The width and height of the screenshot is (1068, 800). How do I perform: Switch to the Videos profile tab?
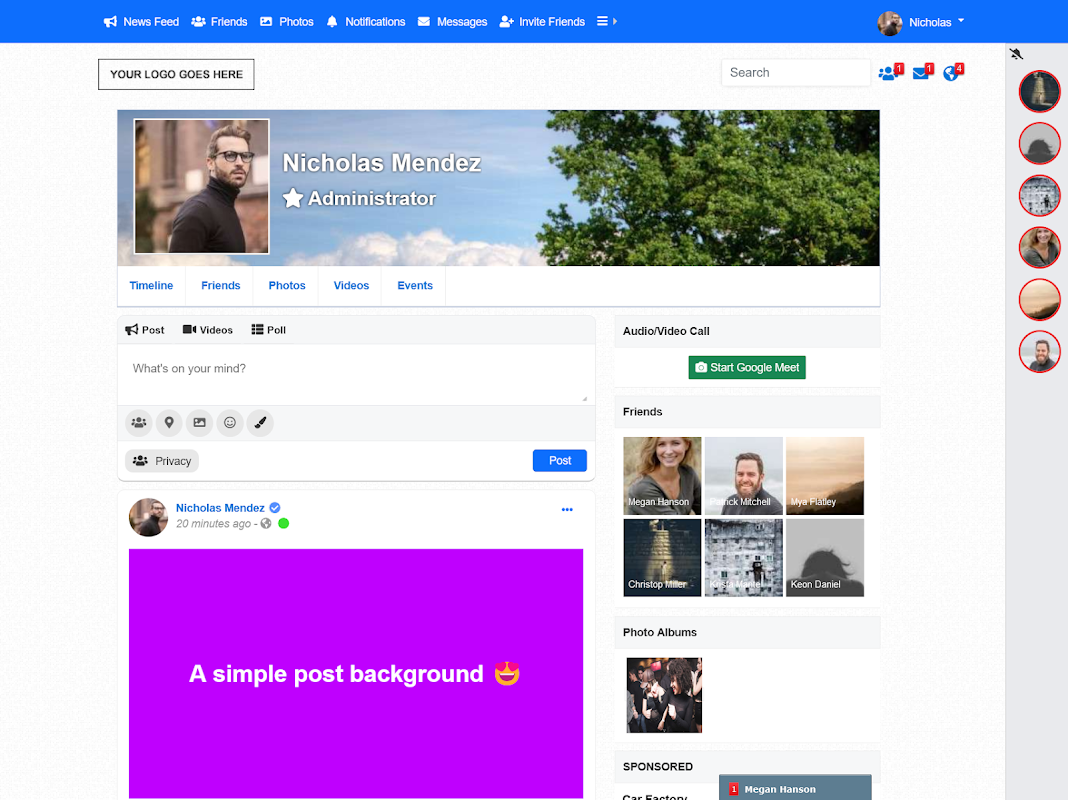(351, 285)
